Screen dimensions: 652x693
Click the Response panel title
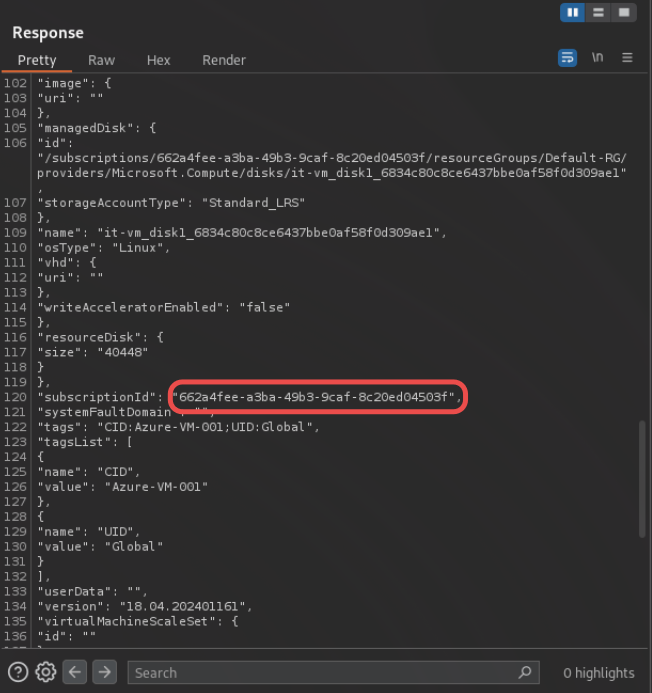tap(48, 32)
